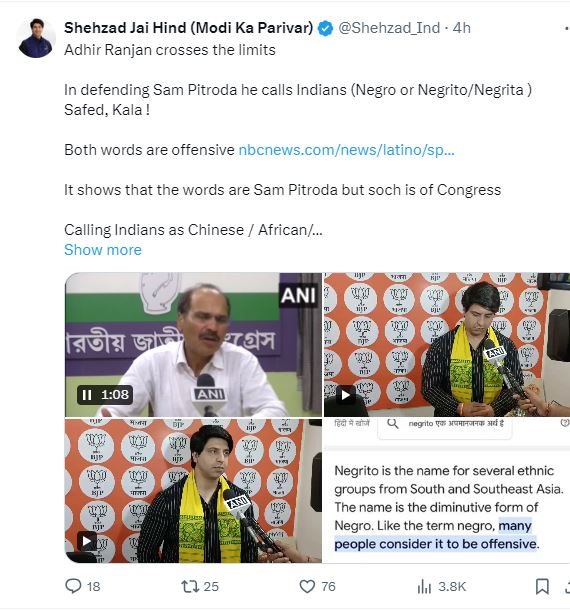View post analytics showing 3.8K views
The image size is (570, 611).
pyautogui.click(x=441, y=586)
